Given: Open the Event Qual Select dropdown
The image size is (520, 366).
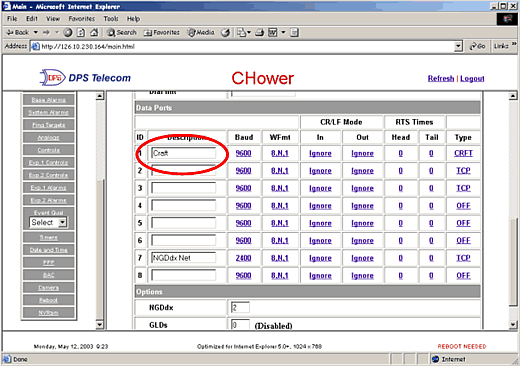Looking at the screenshot, I should [x=48, y=222].
